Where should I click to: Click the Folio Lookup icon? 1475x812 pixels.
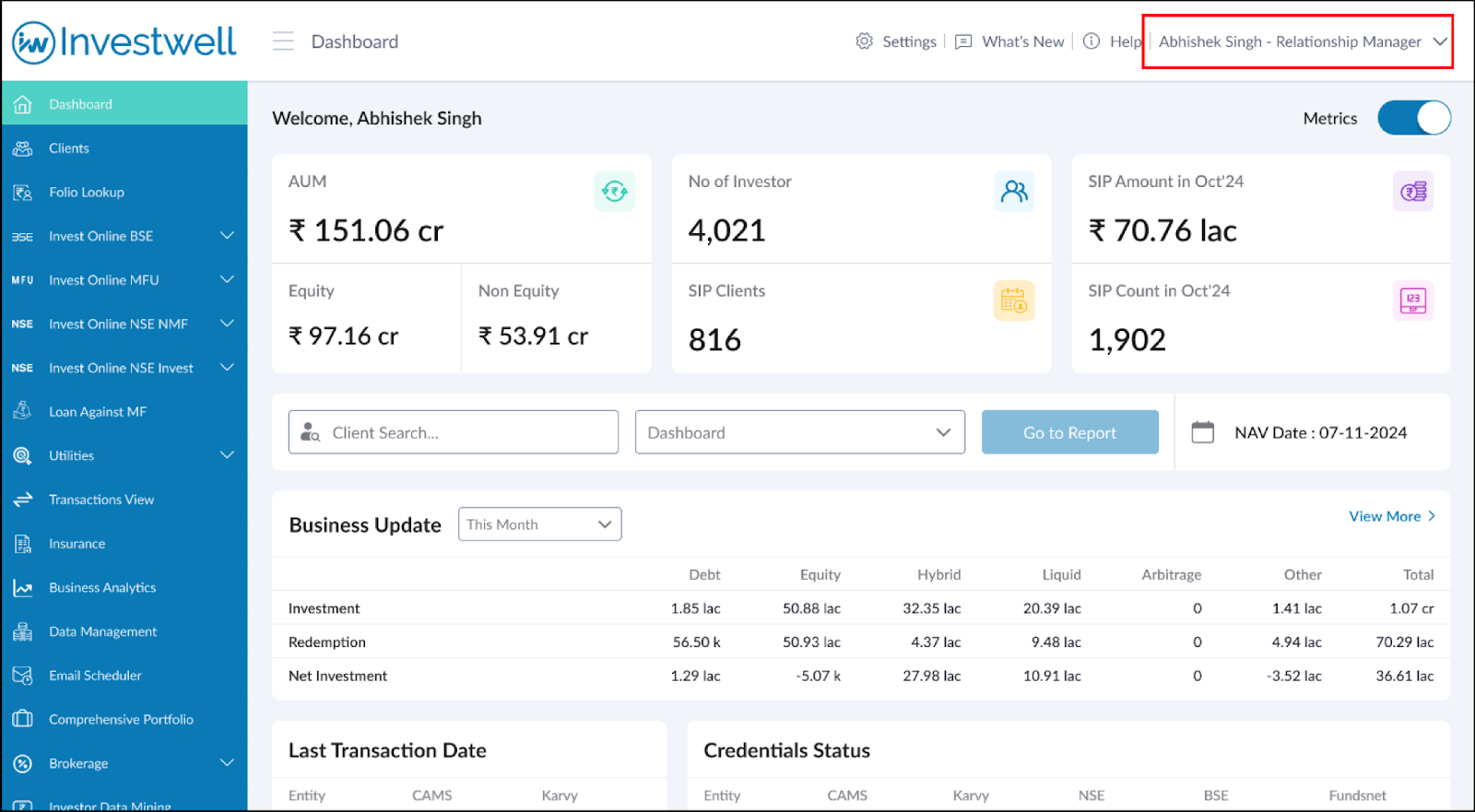tap(23, 193)
